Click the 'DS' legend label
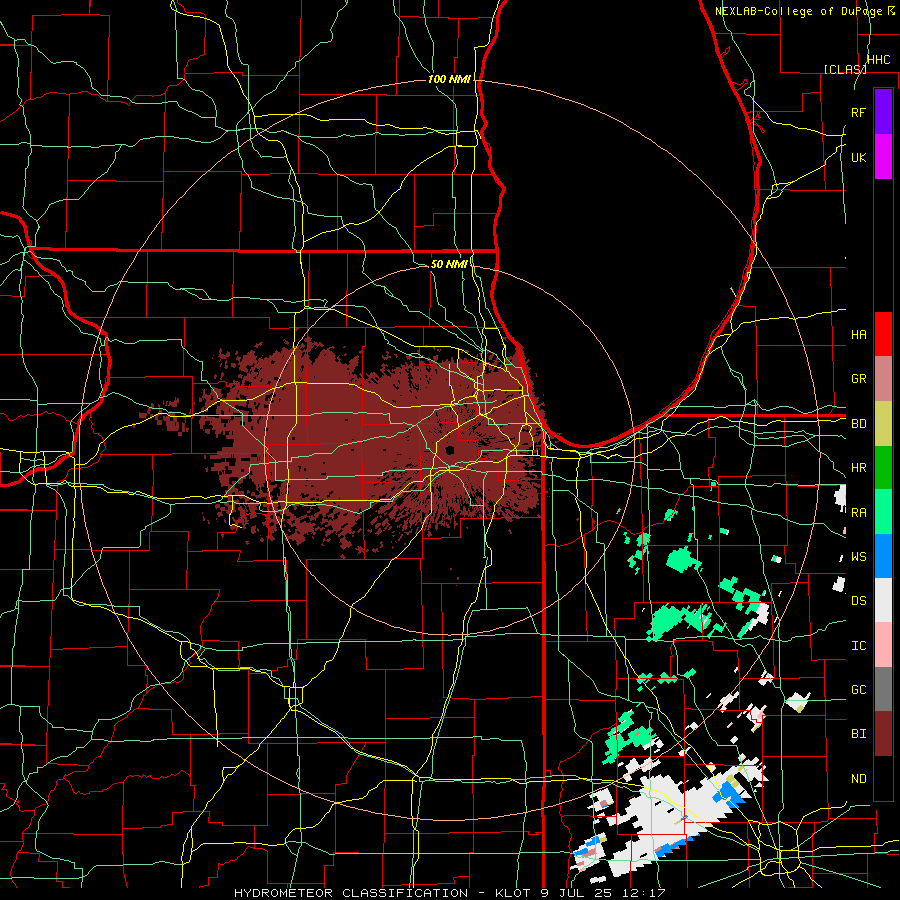 pos(859,601)
